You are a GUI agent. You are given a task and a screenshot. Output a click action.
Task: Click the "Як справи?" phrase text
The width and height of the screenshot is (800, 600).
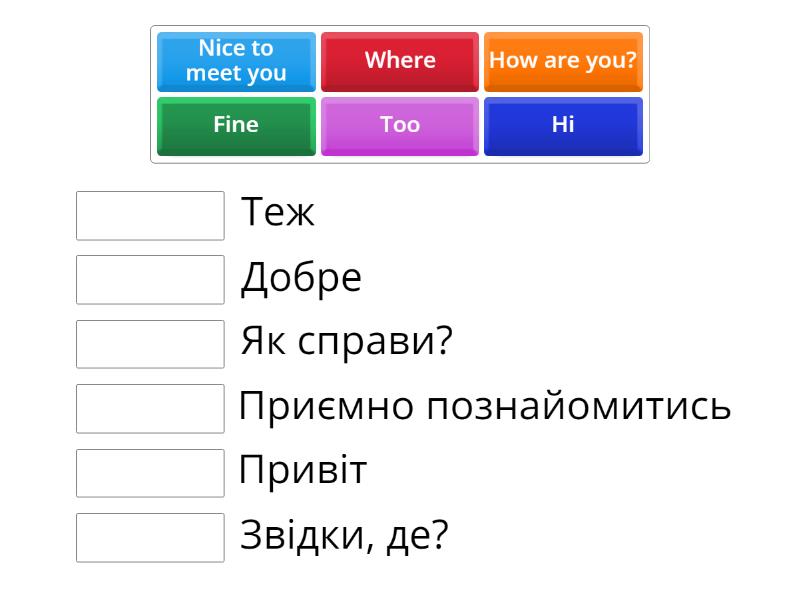point(347,342)
